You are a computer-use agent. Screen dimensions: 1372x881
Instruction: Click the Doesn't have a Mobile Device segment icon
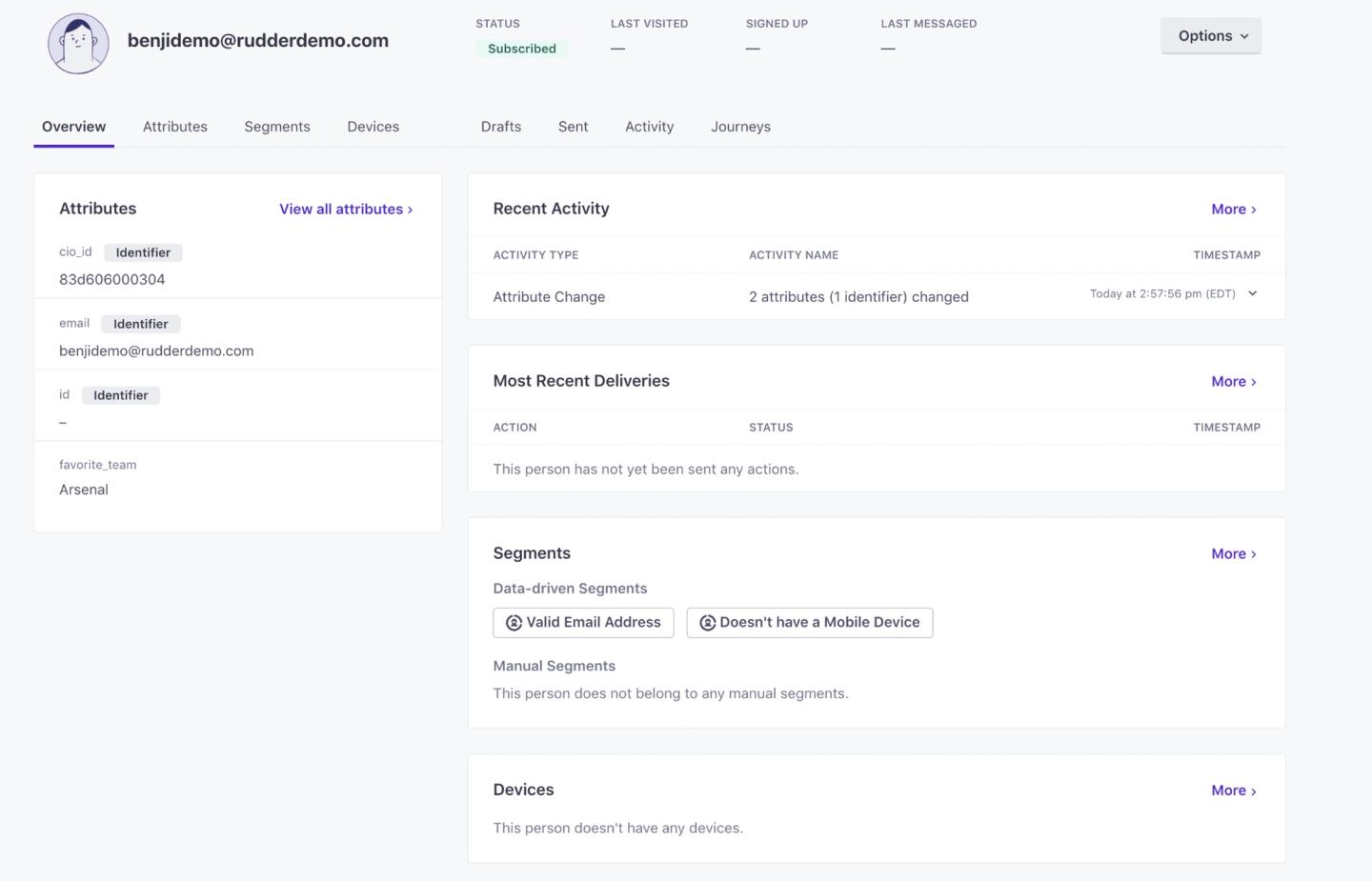tap(707, 623)
